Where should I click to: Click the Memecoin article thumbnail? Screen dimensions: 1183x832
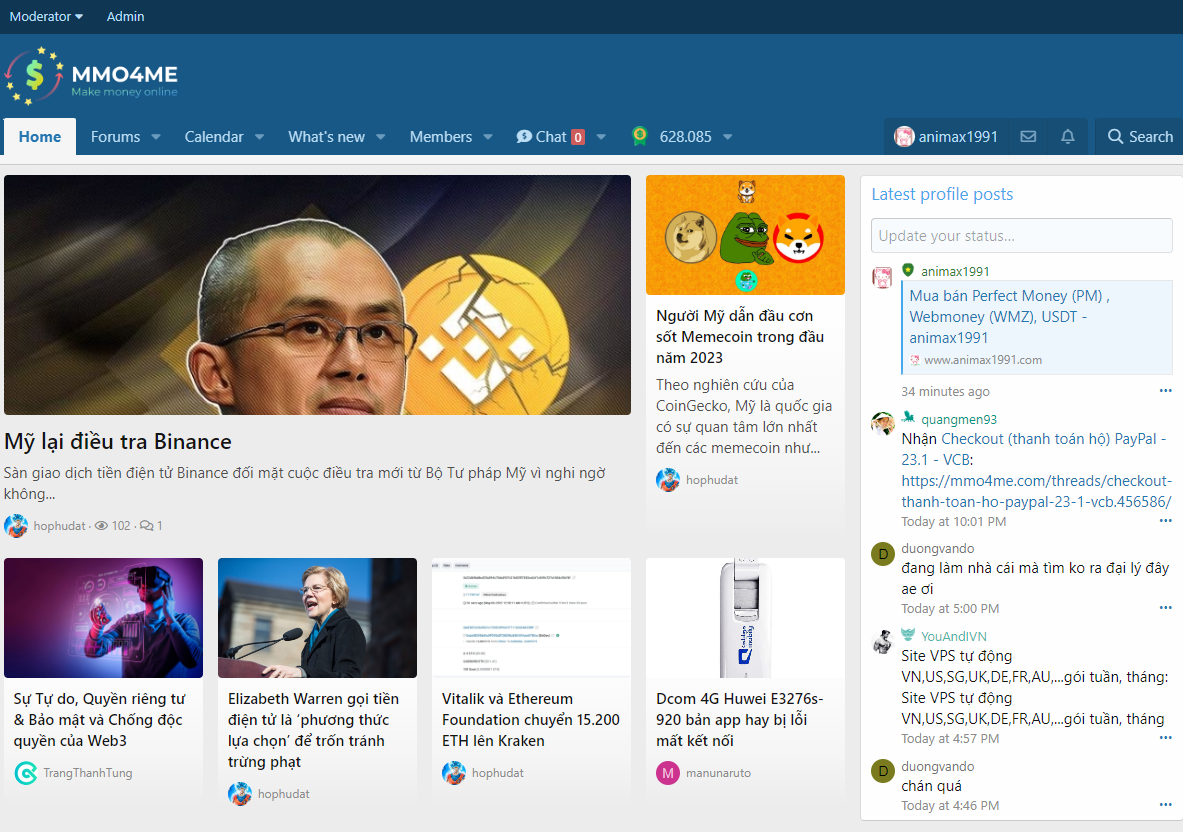click(745, 235)
